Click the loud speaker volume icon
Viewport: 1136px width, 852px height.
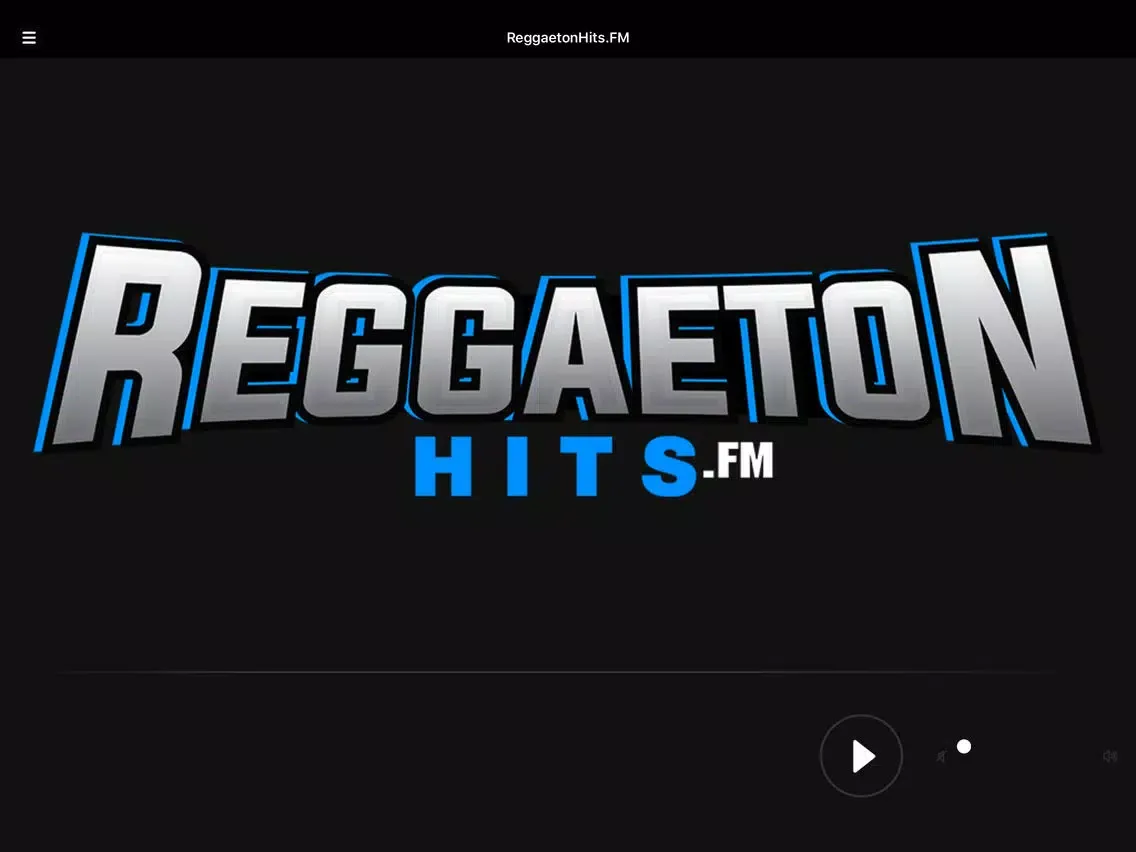click(1110, 756)
